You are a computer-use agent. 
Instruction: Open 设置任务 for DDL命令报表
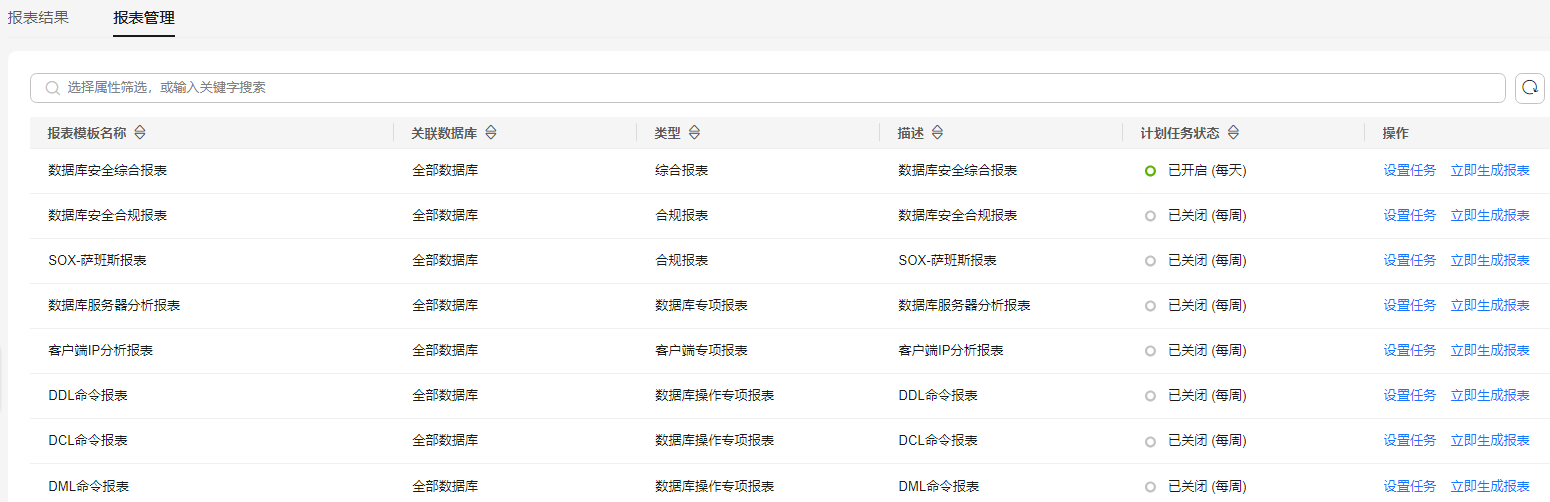(x=1410, y=395)
